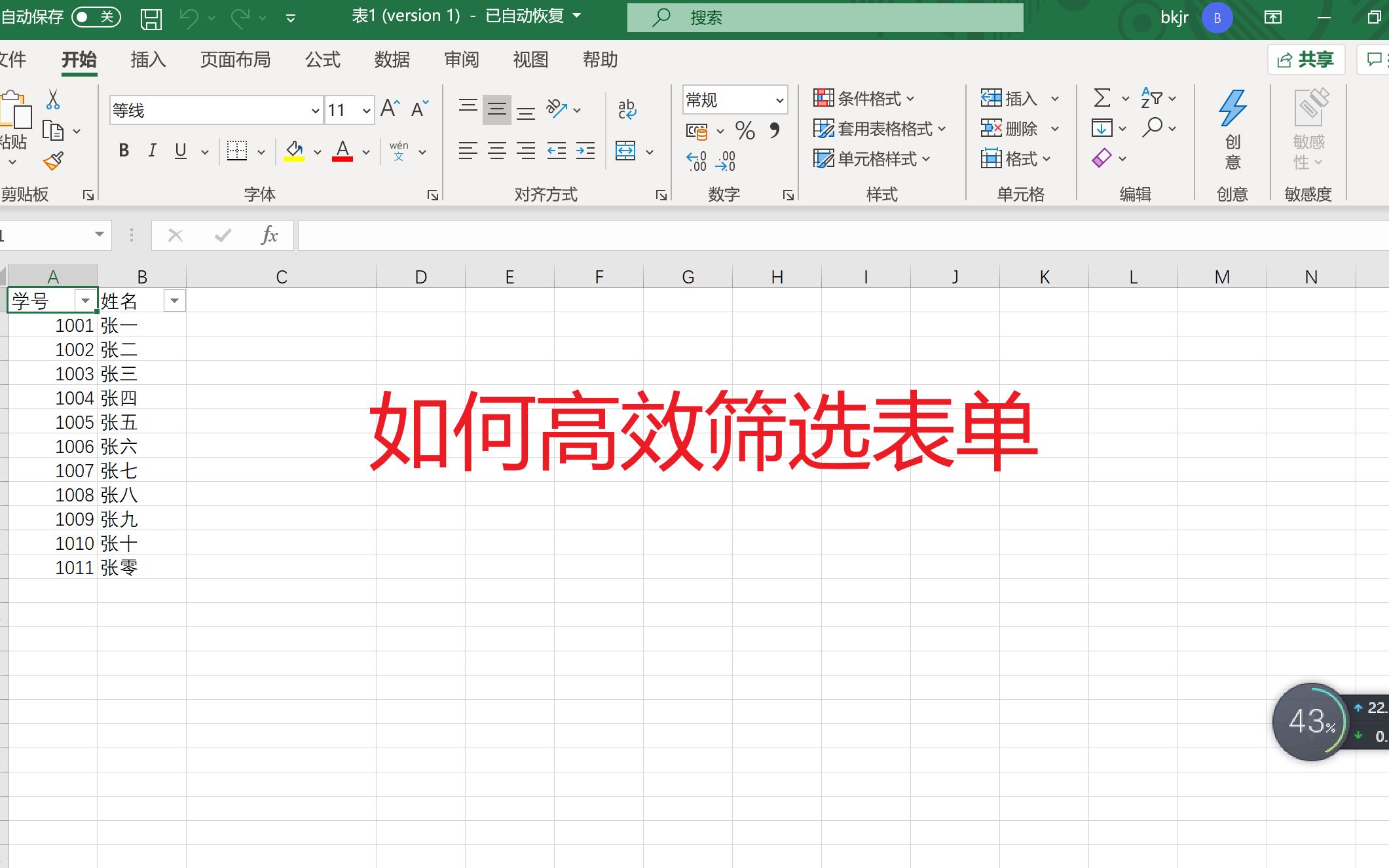Click inside the search box at top
This screenshot has height=868, width=1389.
(x=825, y=17)
